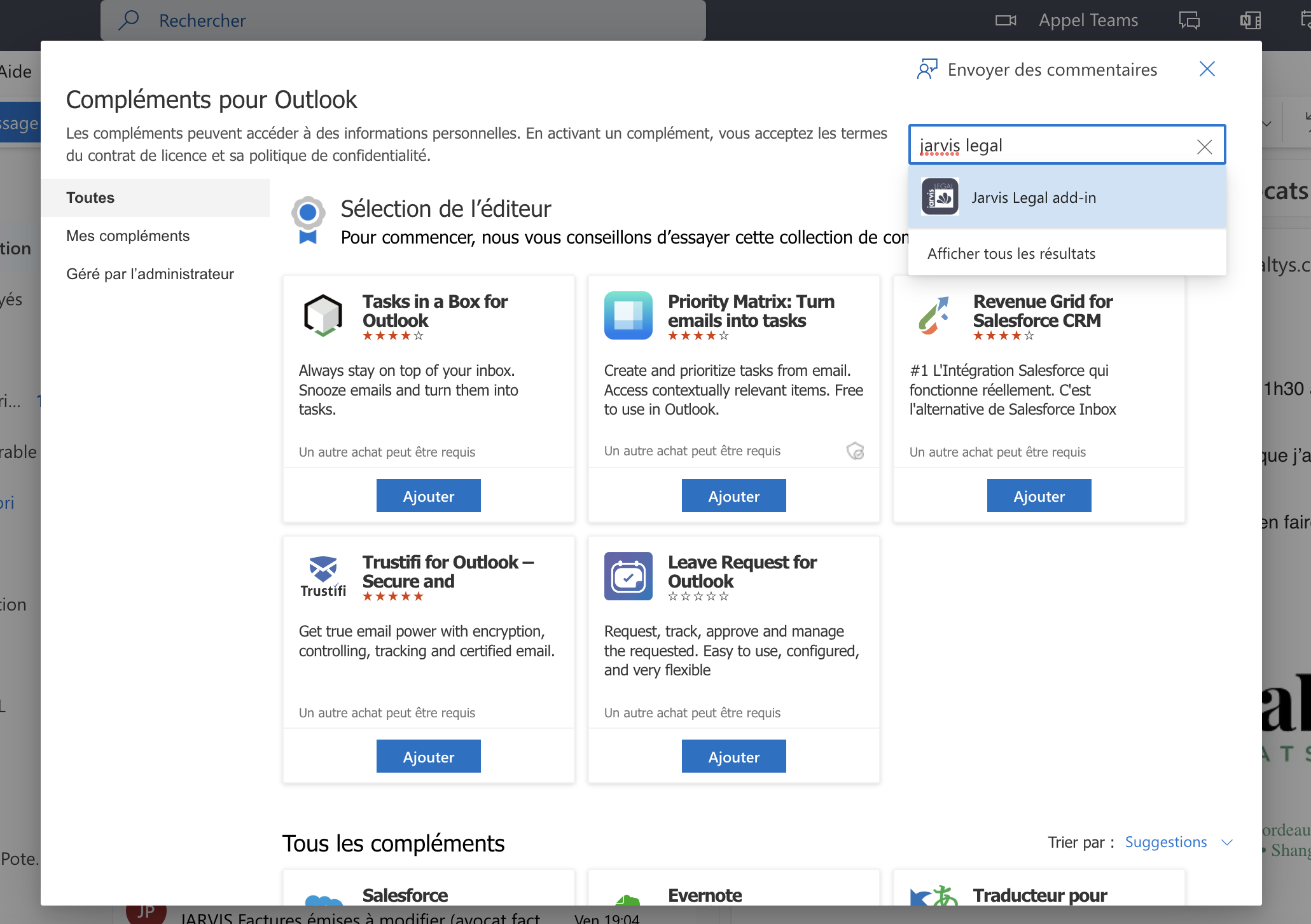Open the Aide tab in Outlook behind dialog
This screenshot has width=1311, height=924.
[x=16, y=71]
